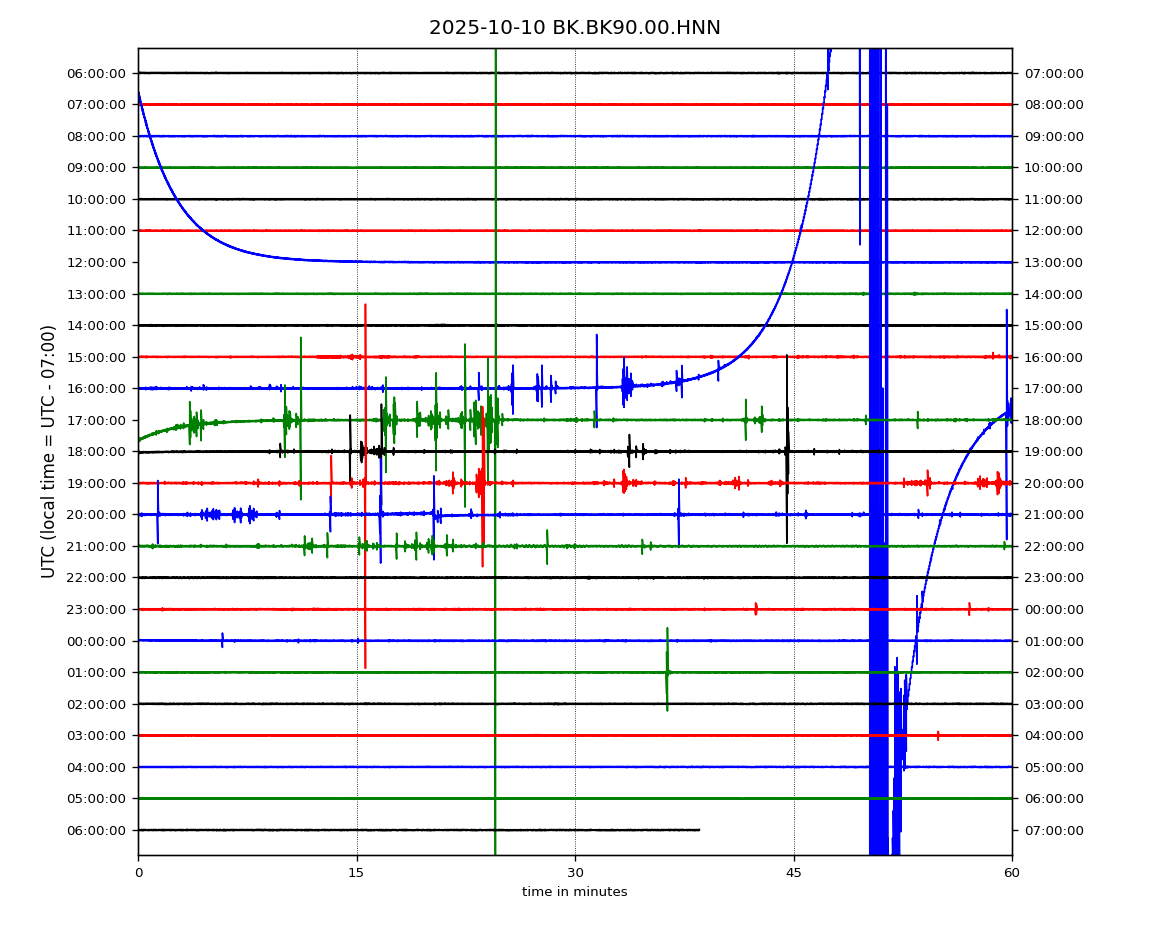Click the 0 tick label on the x-axis

point(138,873)
